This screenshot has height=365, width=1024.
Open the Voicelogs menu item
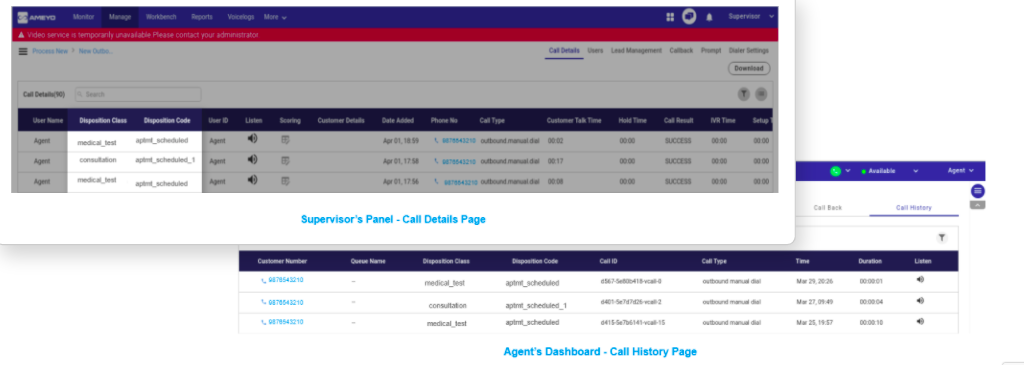tap(241, 17)
